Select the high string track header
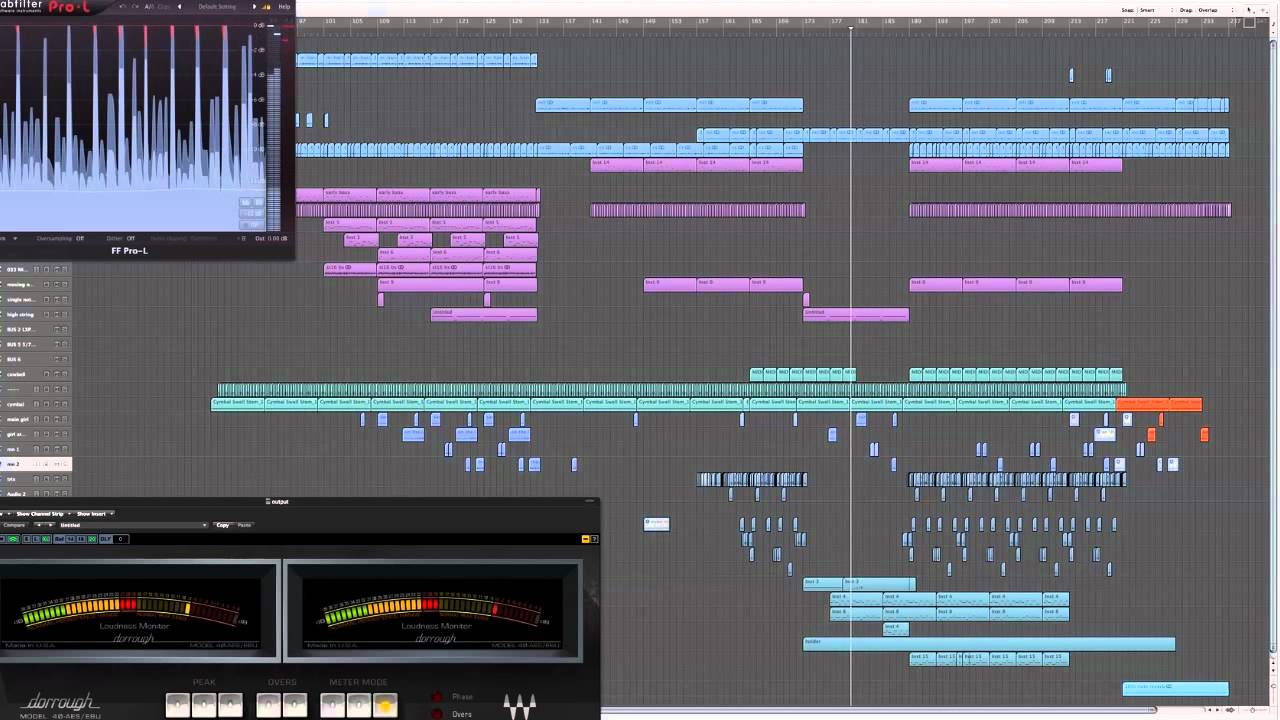 pyautogui.click(x=36, y=314)
